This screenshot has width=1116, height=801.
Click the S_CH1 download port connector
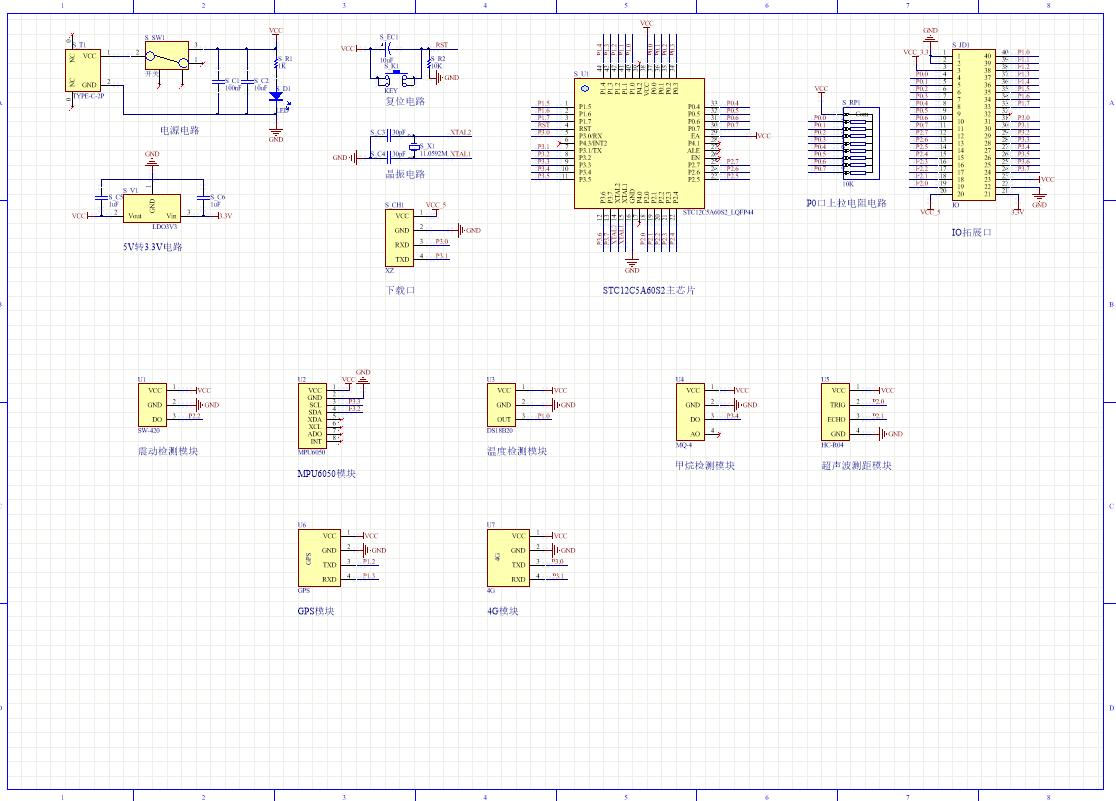pos(400,237)
